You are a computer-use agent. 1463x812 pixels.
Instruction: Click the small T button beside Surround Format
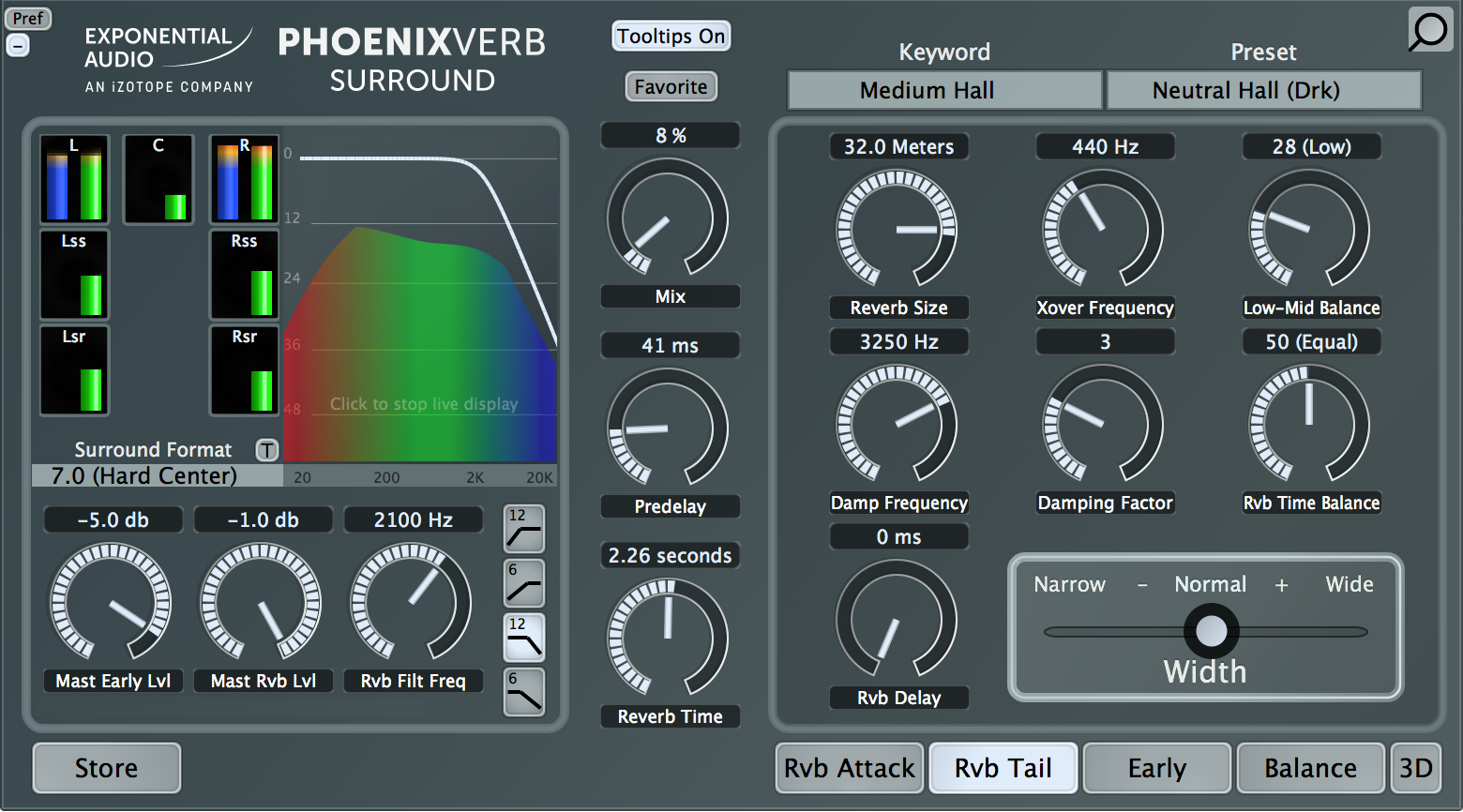pyautogui.click(x=267, y=450)
